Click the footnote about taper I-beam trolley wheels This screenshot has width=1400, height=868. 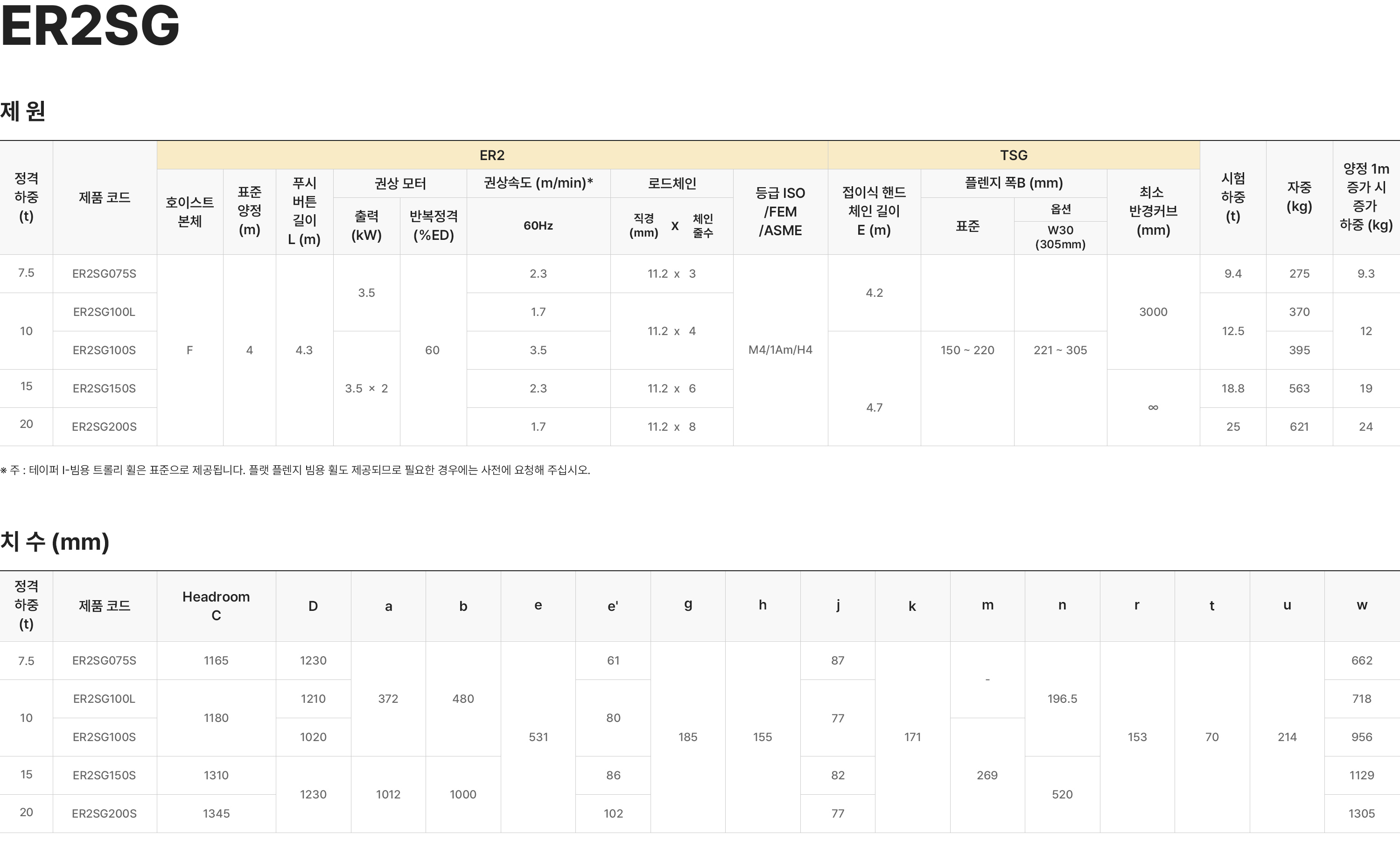[295, 470]
